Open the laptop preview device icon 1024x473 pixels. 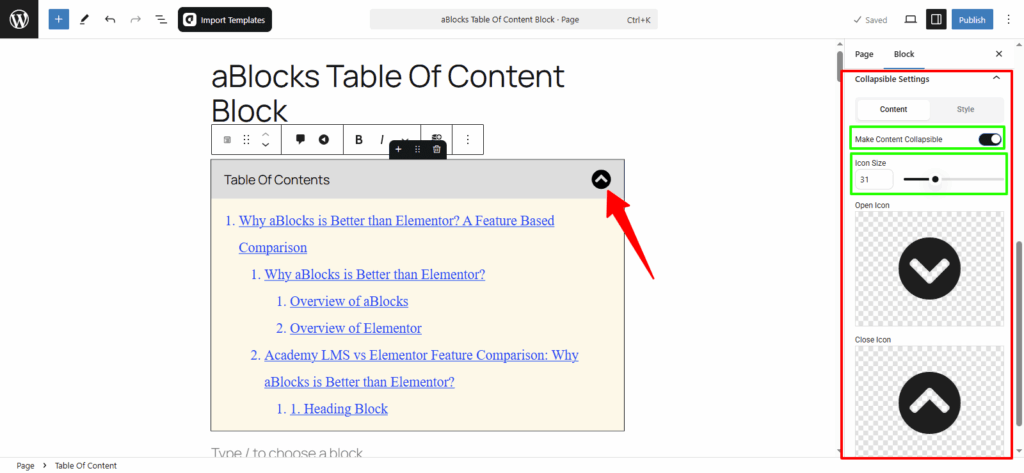click(910, 20)
